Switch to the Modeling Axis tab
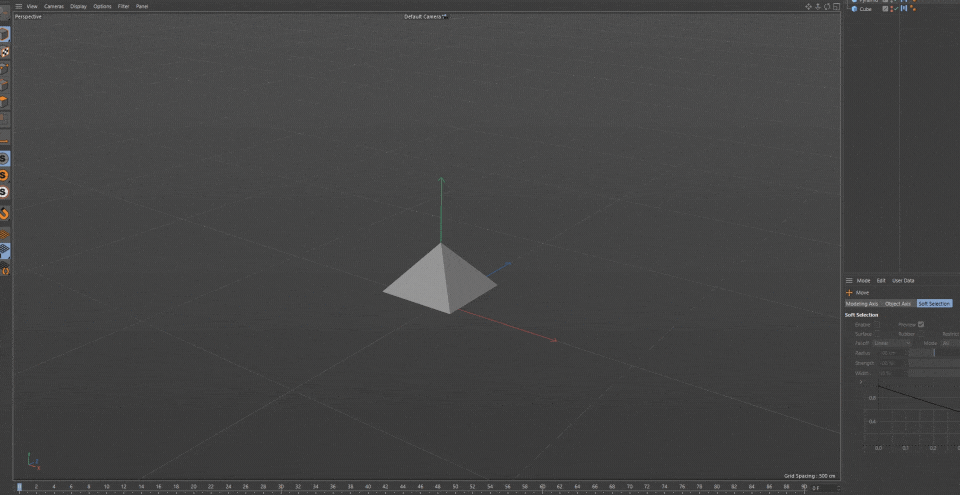 coord(862,304)
